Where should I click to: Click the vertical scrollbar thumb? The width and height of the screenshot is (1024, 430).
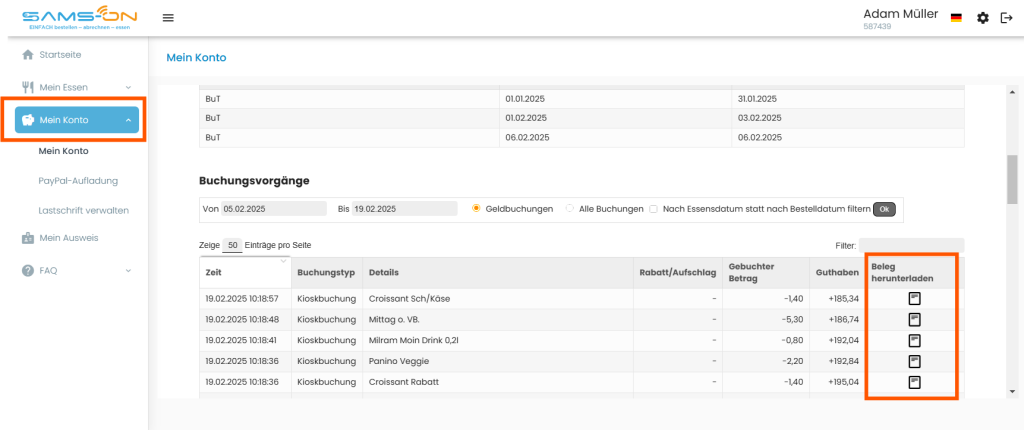(1012, 179)
